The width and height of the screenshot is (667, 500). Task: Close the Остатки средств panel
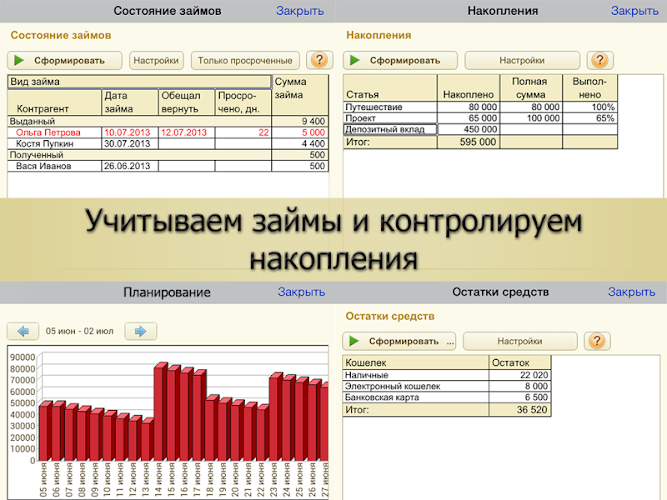tap(632, 293)
